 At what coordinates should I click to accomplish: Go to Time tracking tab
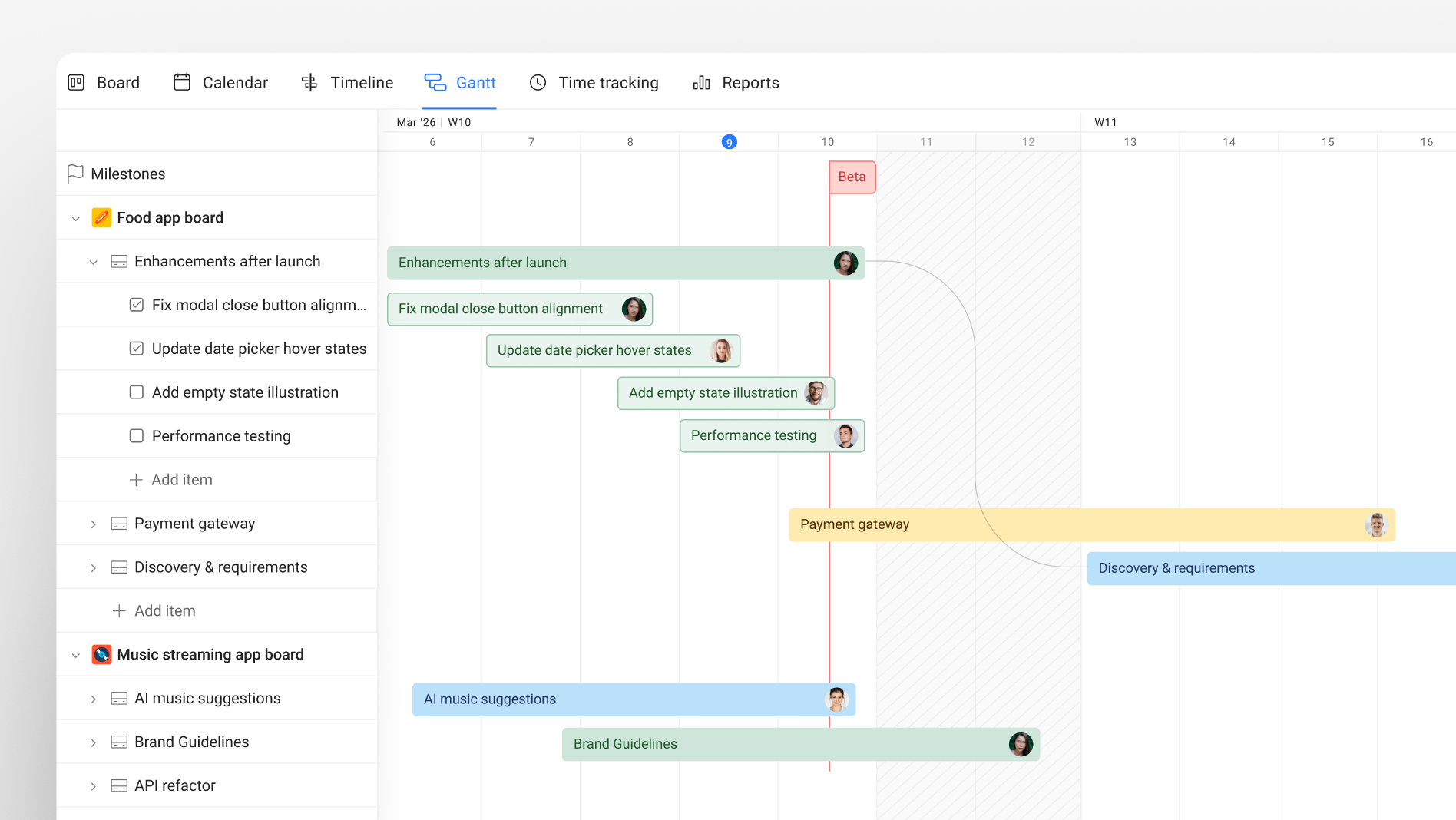(594, 83)
